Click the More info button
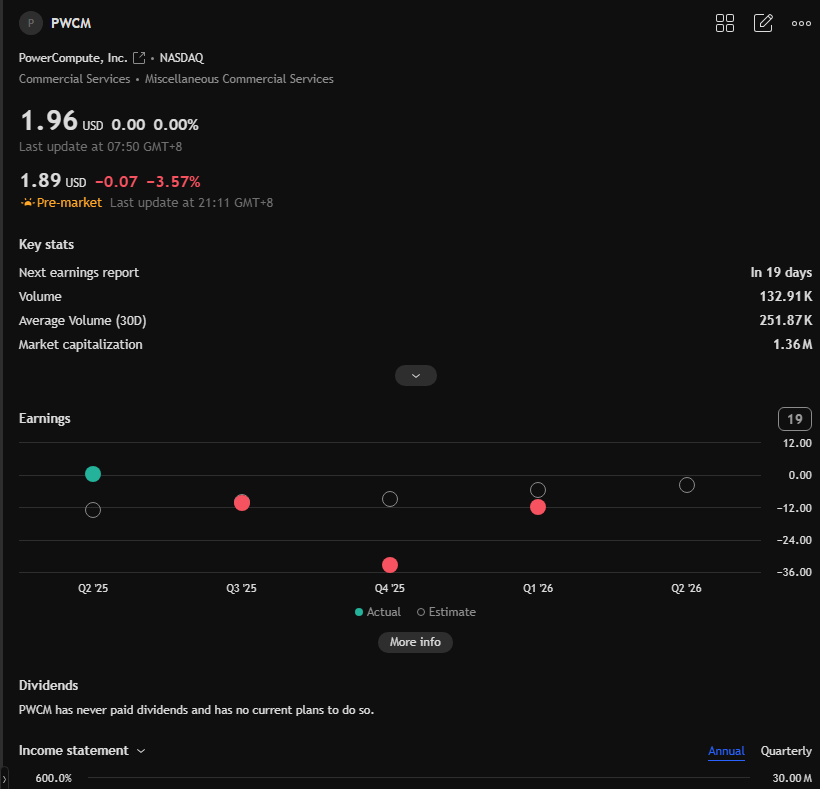 (415, 642)
